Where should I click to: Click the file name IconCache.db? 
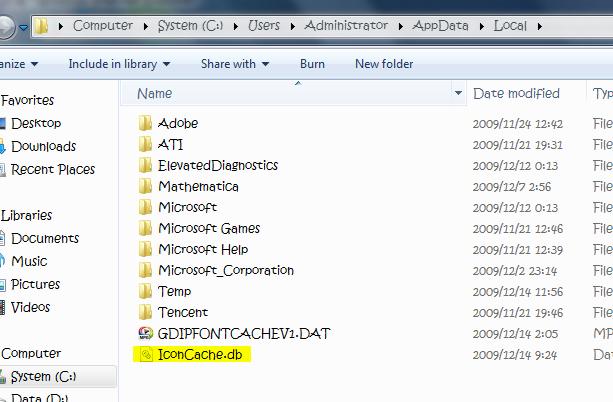[200, 355]
